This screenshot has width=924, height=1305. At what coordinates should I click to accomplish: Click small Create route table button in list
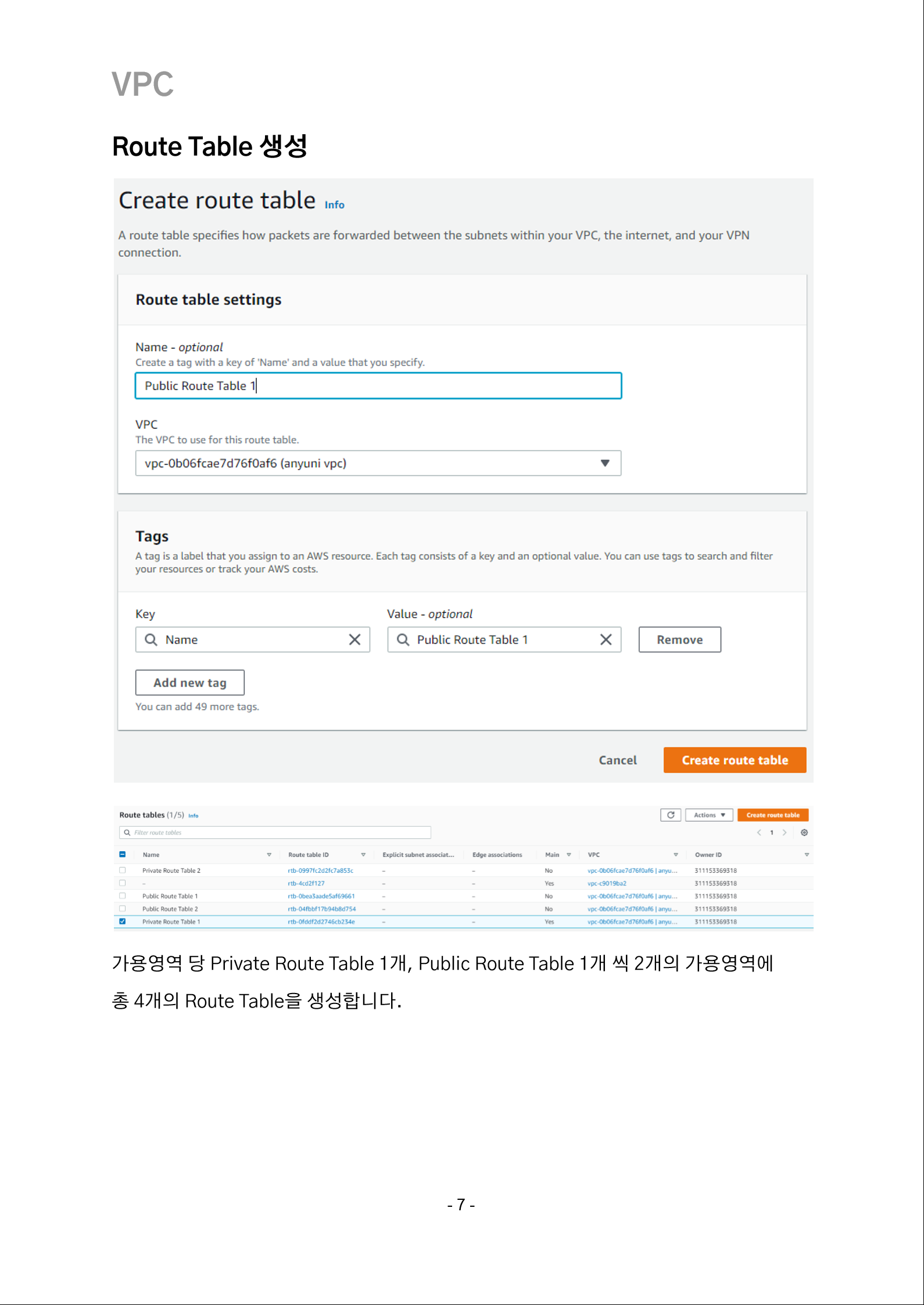772,815
